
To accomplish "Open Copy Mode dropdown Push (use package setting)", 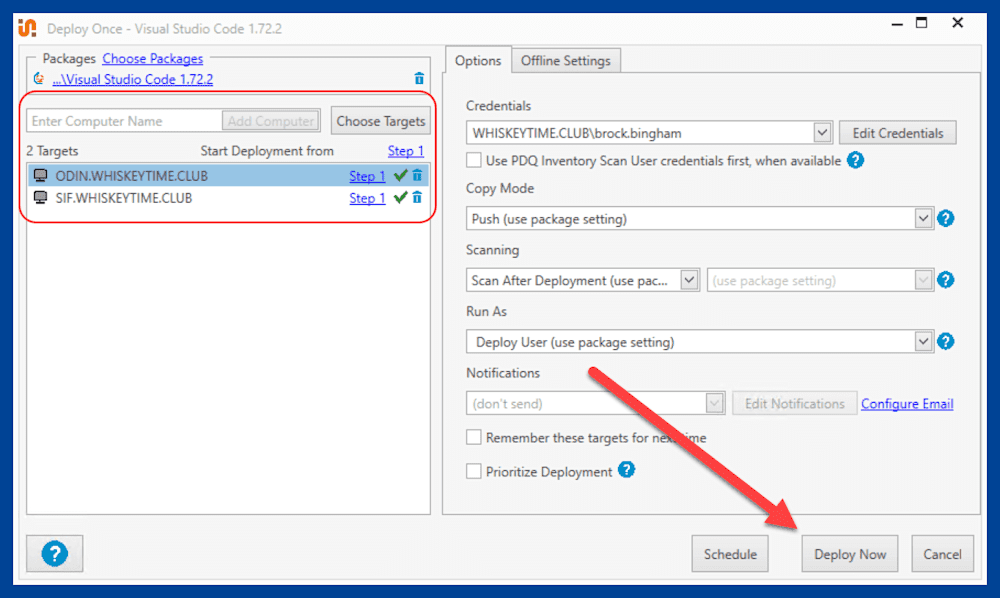I will pyautogui.click(x=700, y=219).
